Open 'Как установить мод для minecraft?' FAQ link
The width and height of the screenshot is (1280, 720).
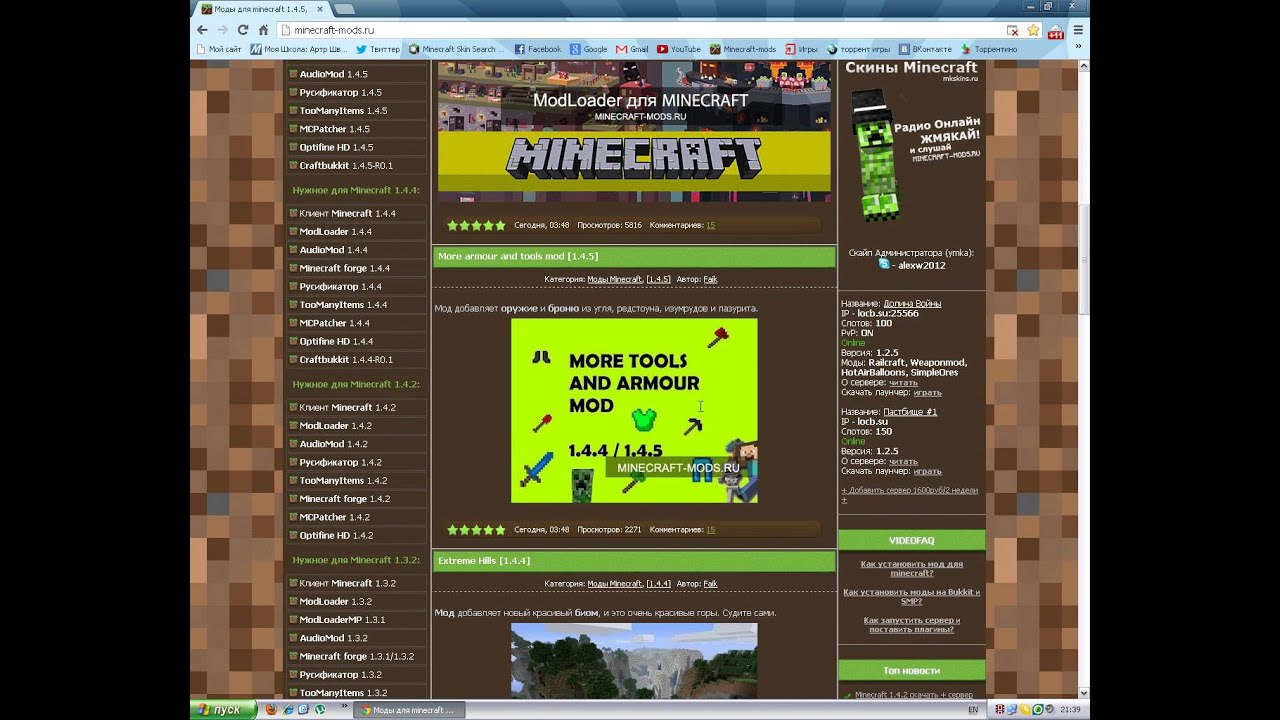(x=911, y=568)
